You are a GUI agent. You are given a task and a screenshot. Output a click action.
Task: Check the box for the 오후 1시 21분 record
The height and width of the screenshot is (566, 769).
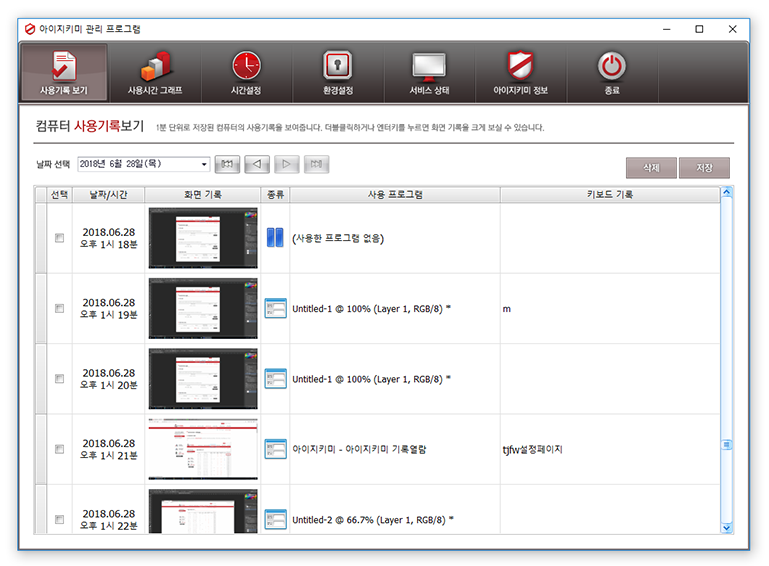click(59, 449)
